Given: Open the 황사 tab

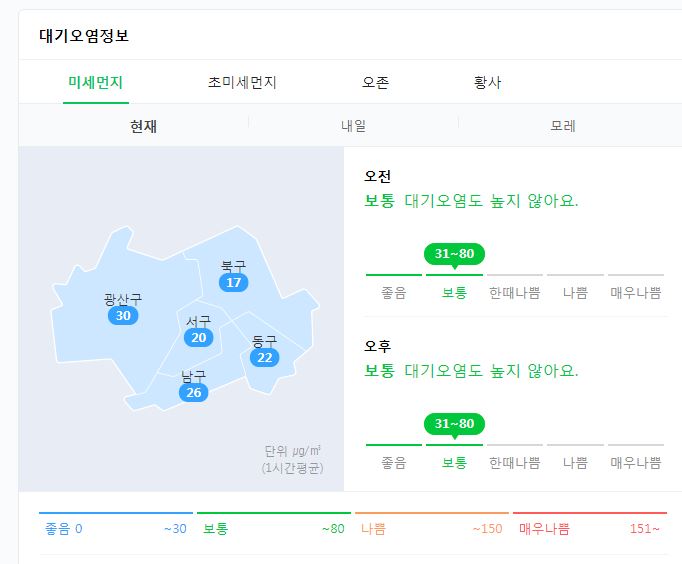Looking at the screenshot, I should coord(487,82).
